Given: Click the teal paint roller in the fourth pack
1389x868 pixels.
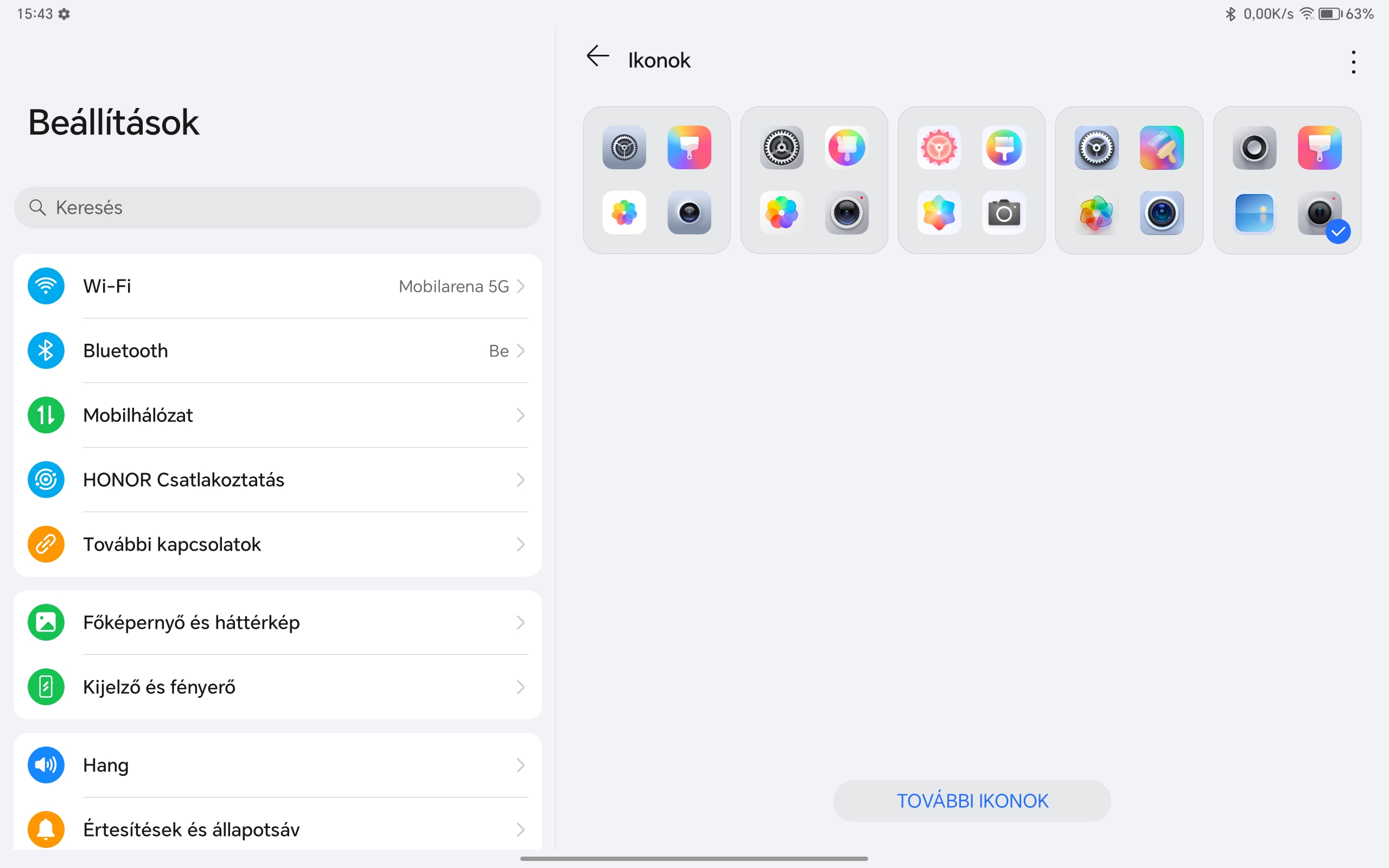Looking at the screenshot, I should tap(1162, 148).
